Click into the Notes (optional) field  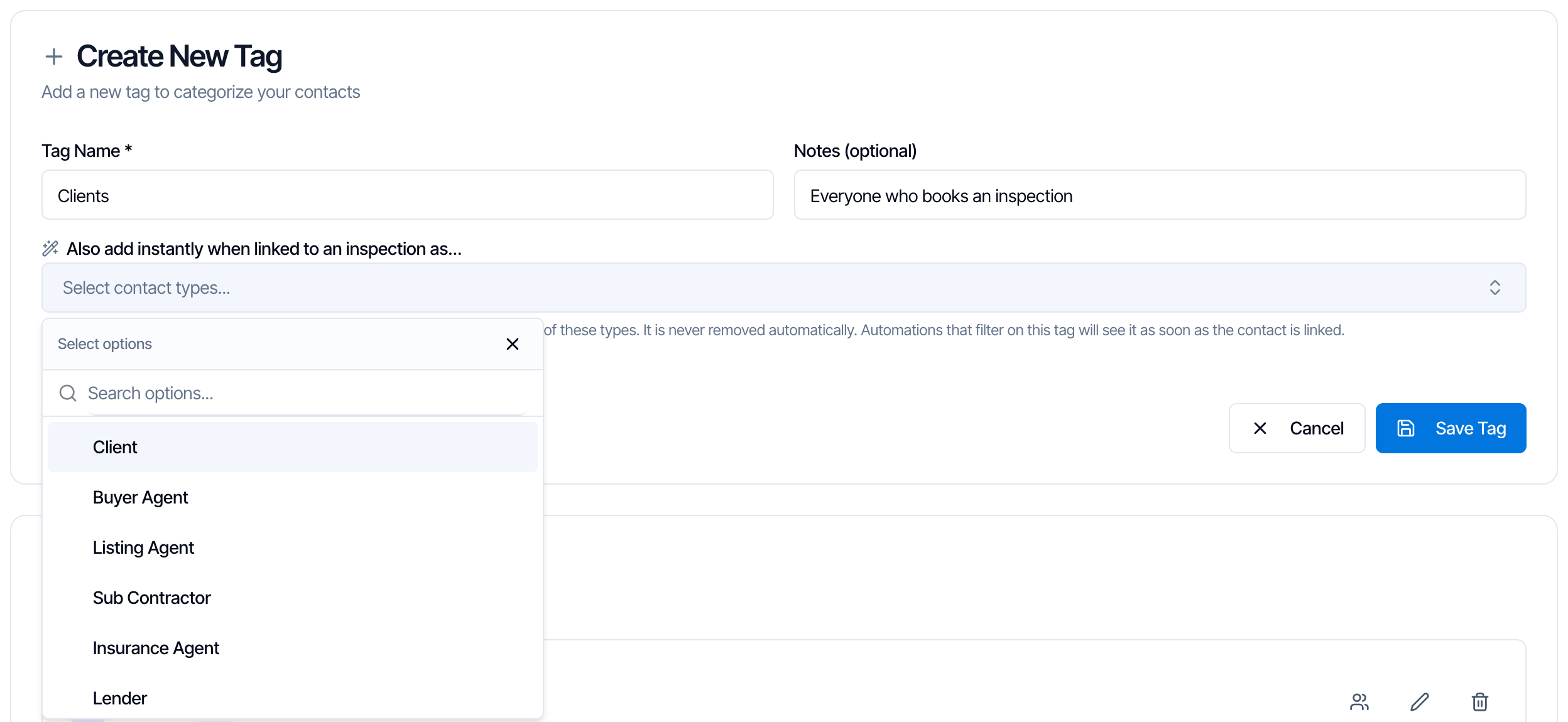tap(1160, 195)
